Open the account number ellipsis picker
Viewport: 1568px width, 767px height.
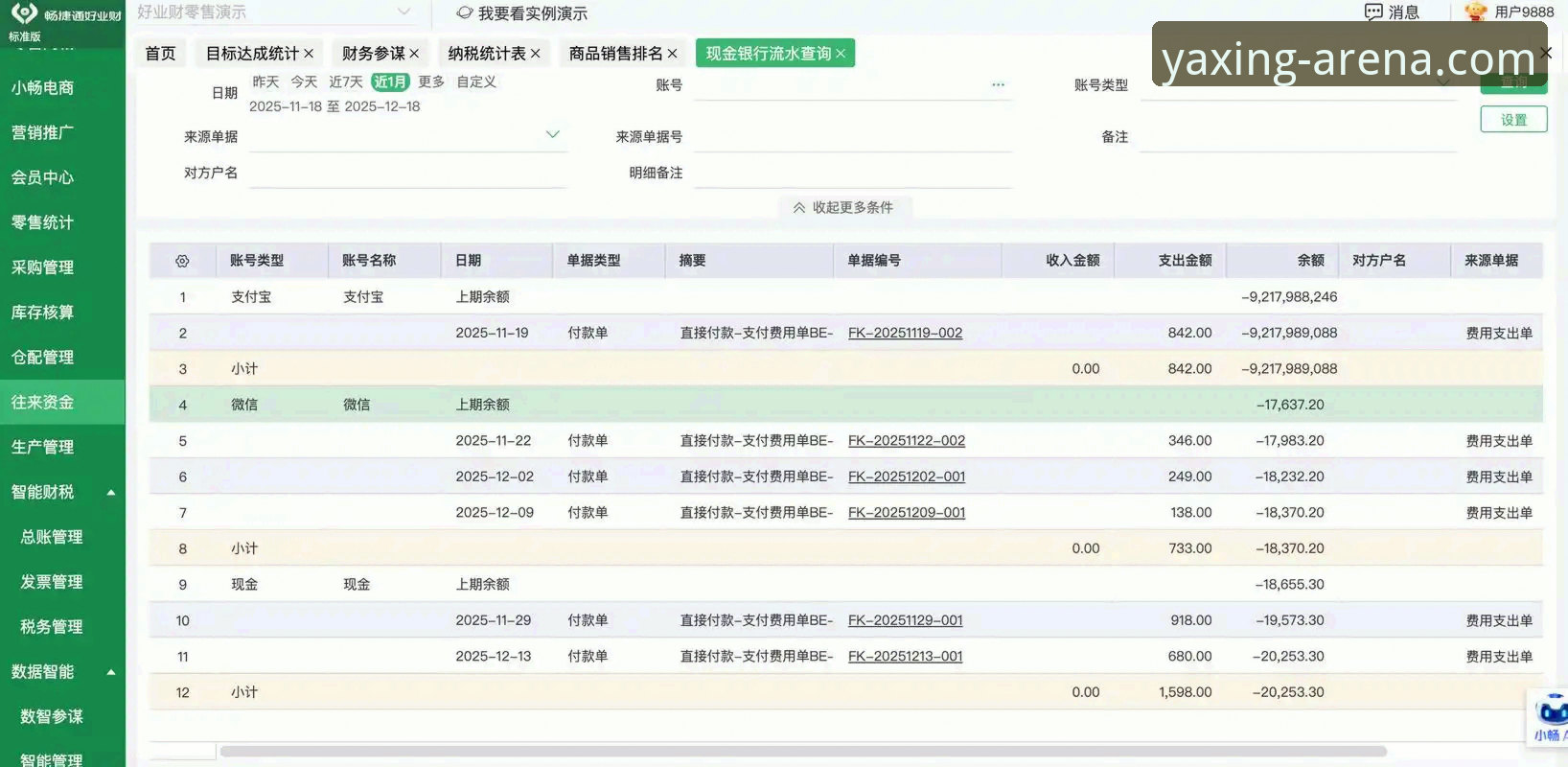click(x=998, y=84)
